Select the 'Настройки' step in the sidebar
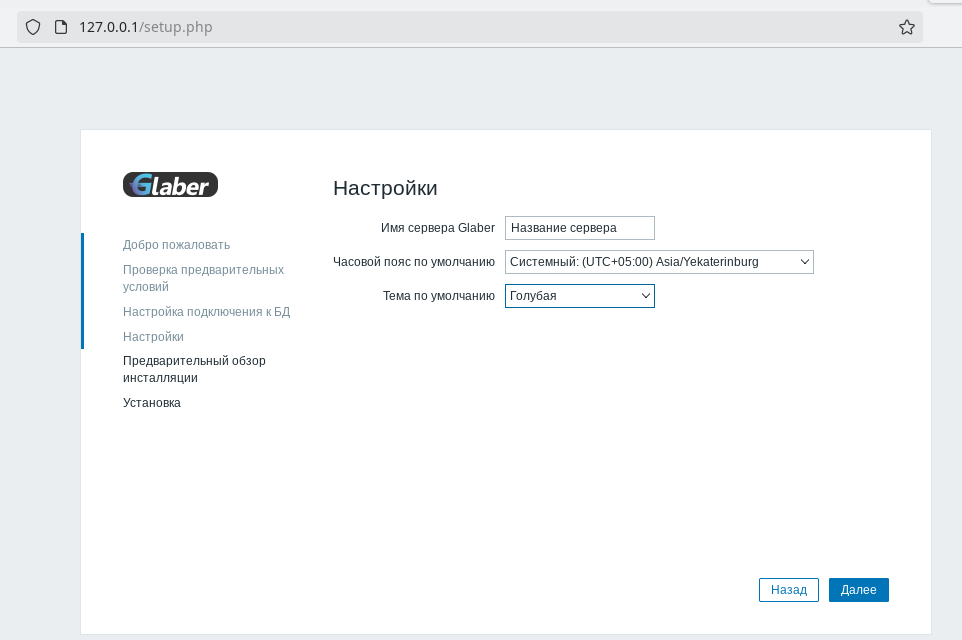Image resolution: width=962 pixels, height=640 pixels. [x=153, y=337]
